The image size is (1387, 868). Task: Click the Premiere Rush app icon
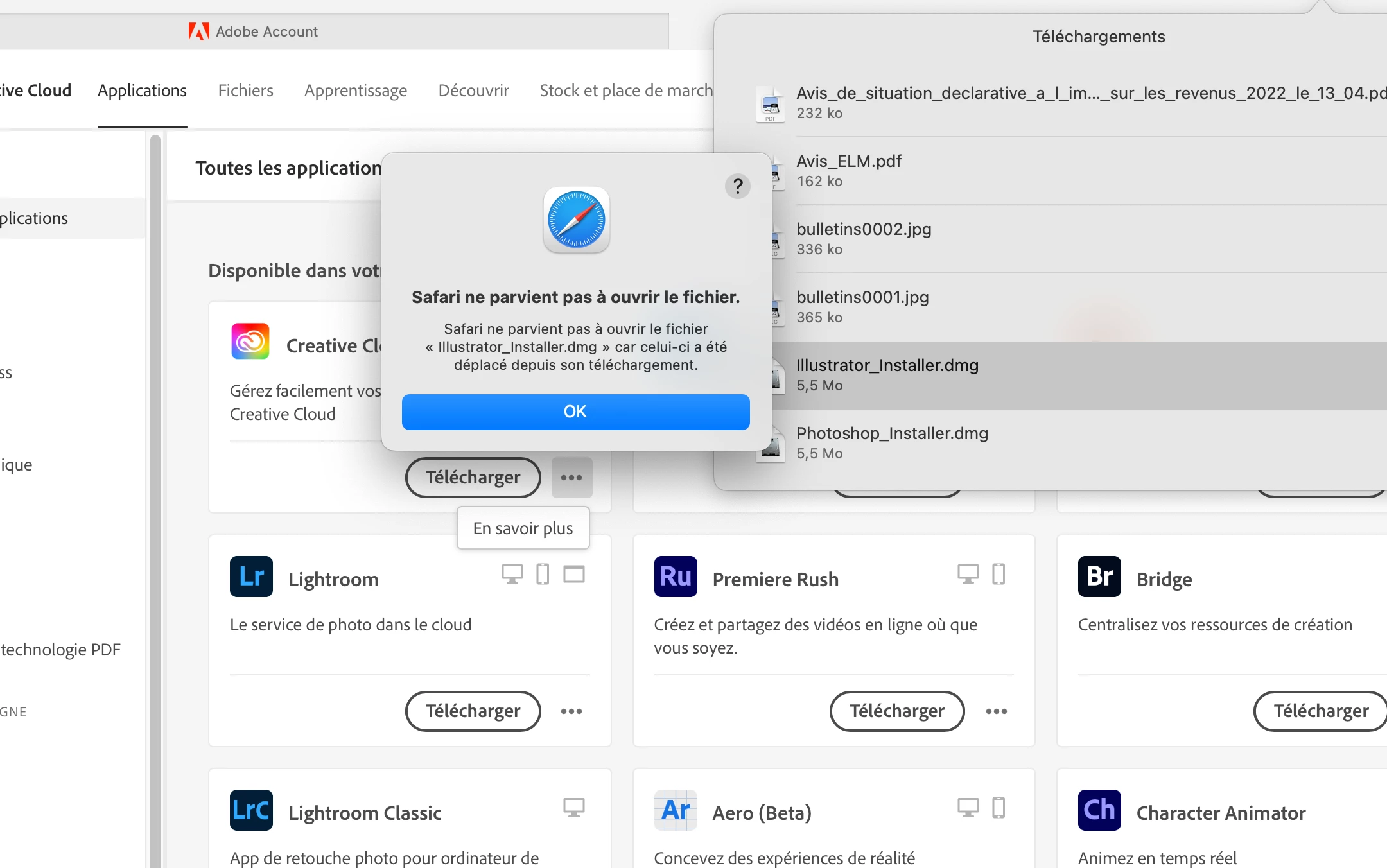[x=676, y=577]
